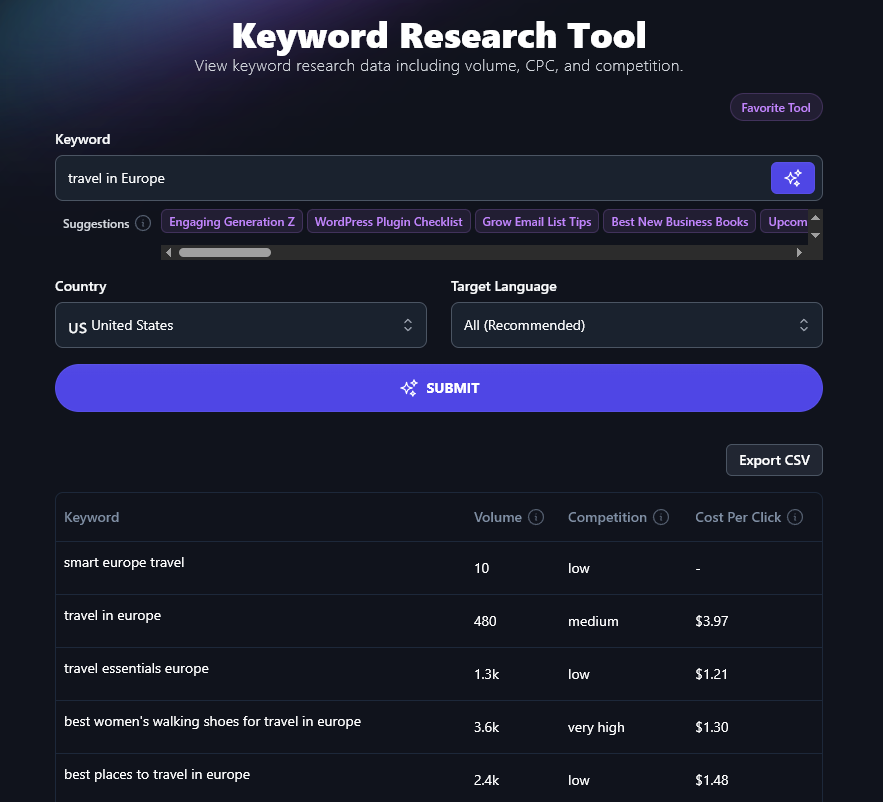Click the Best New Business Books suggestion
This screenshot has width=883, height=802.
pos(679,221)
